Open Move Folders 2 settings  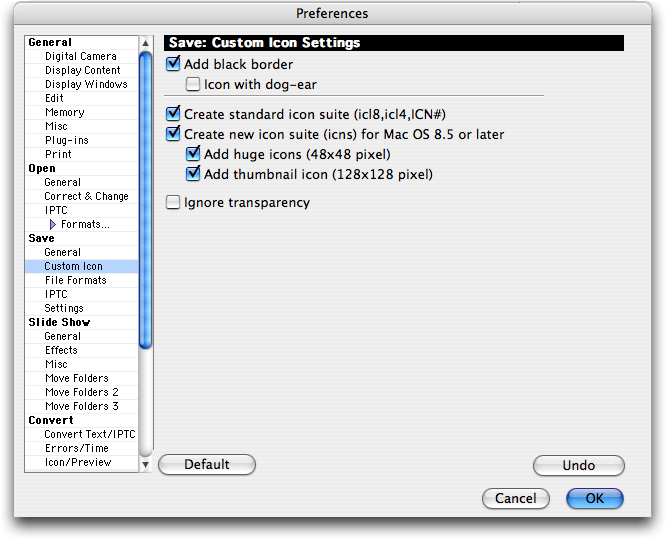81,393
